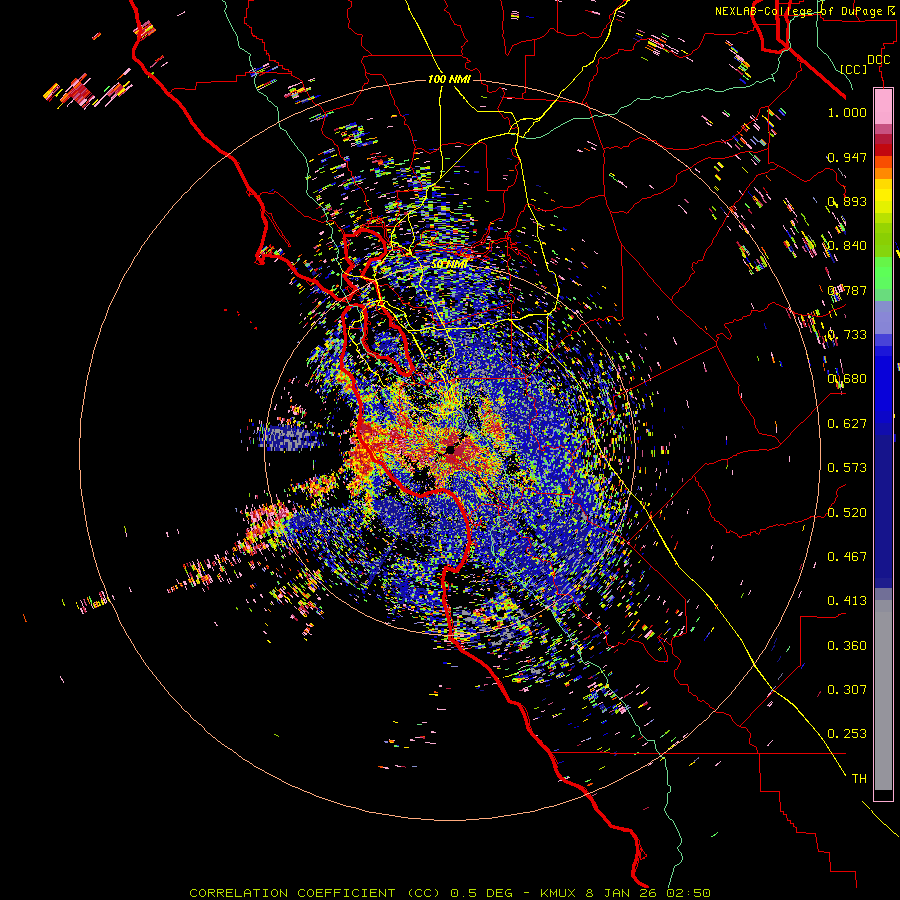This screenshot has height=900, width=900.
Task: Select the 0.307 scale value
Action: [847, 690]
